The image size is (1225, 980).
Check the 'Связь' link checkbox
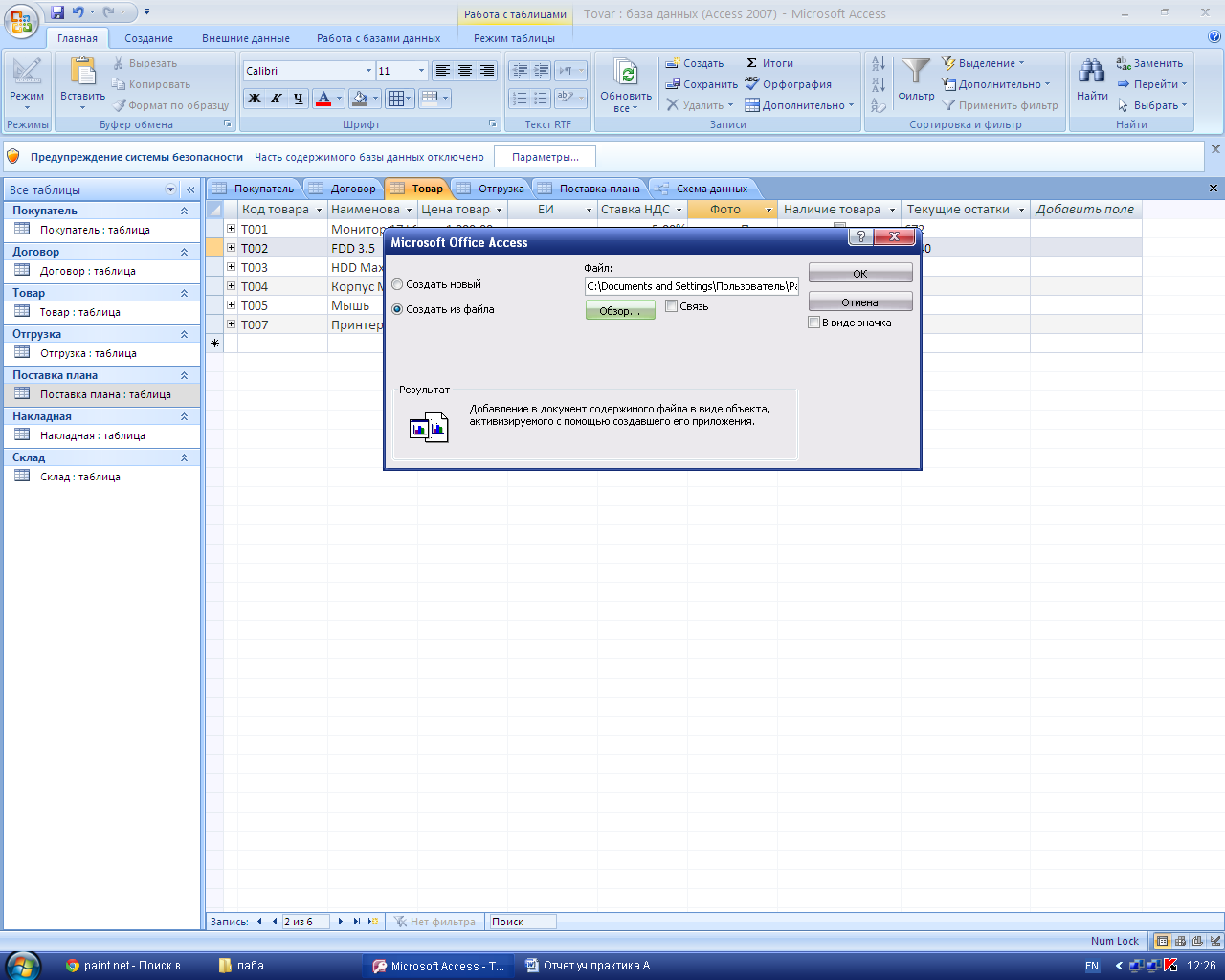[x=671, y=306]
